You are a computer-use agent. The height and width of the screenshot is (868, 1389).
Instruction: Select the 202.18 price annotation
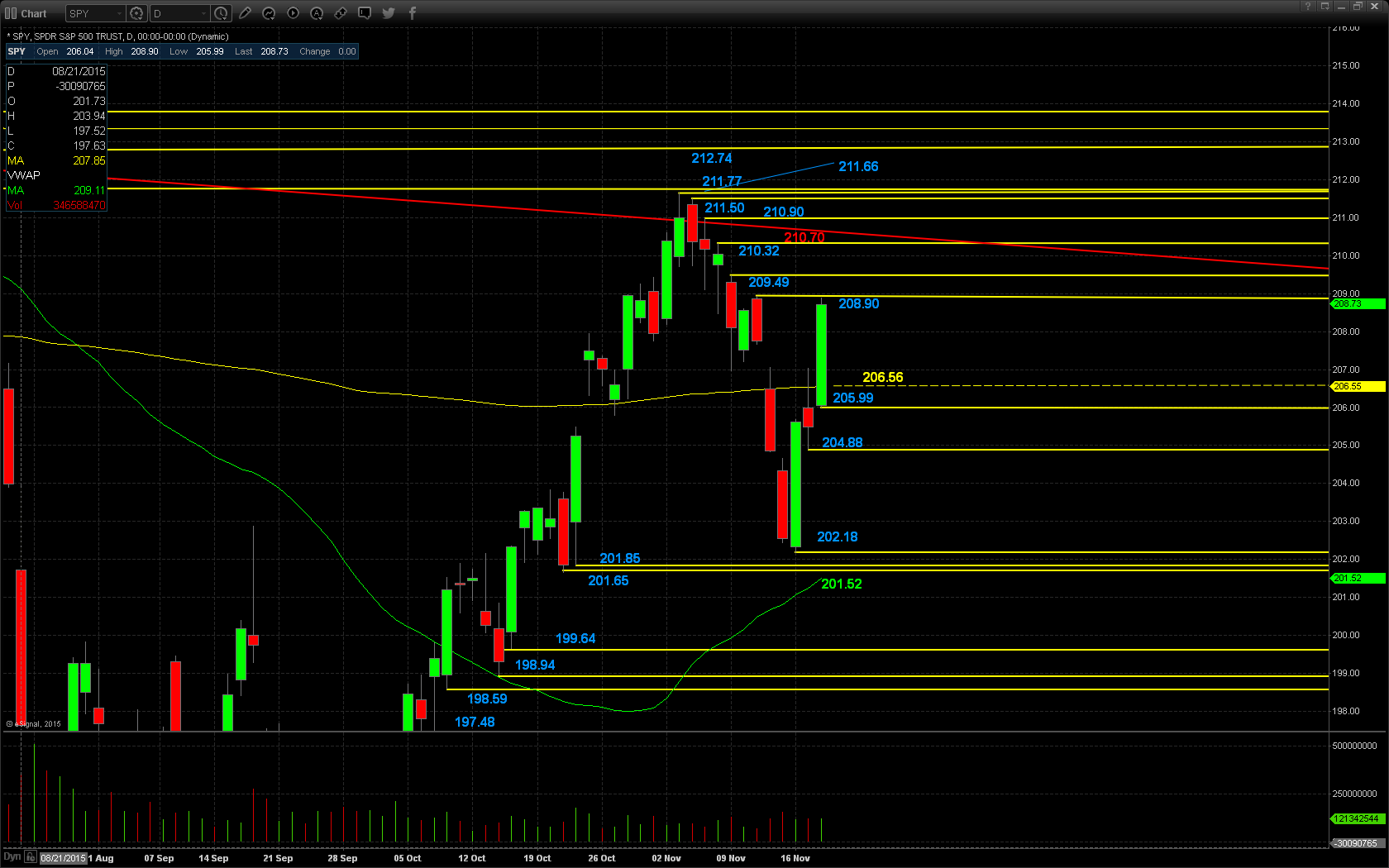tap(838, 537)
